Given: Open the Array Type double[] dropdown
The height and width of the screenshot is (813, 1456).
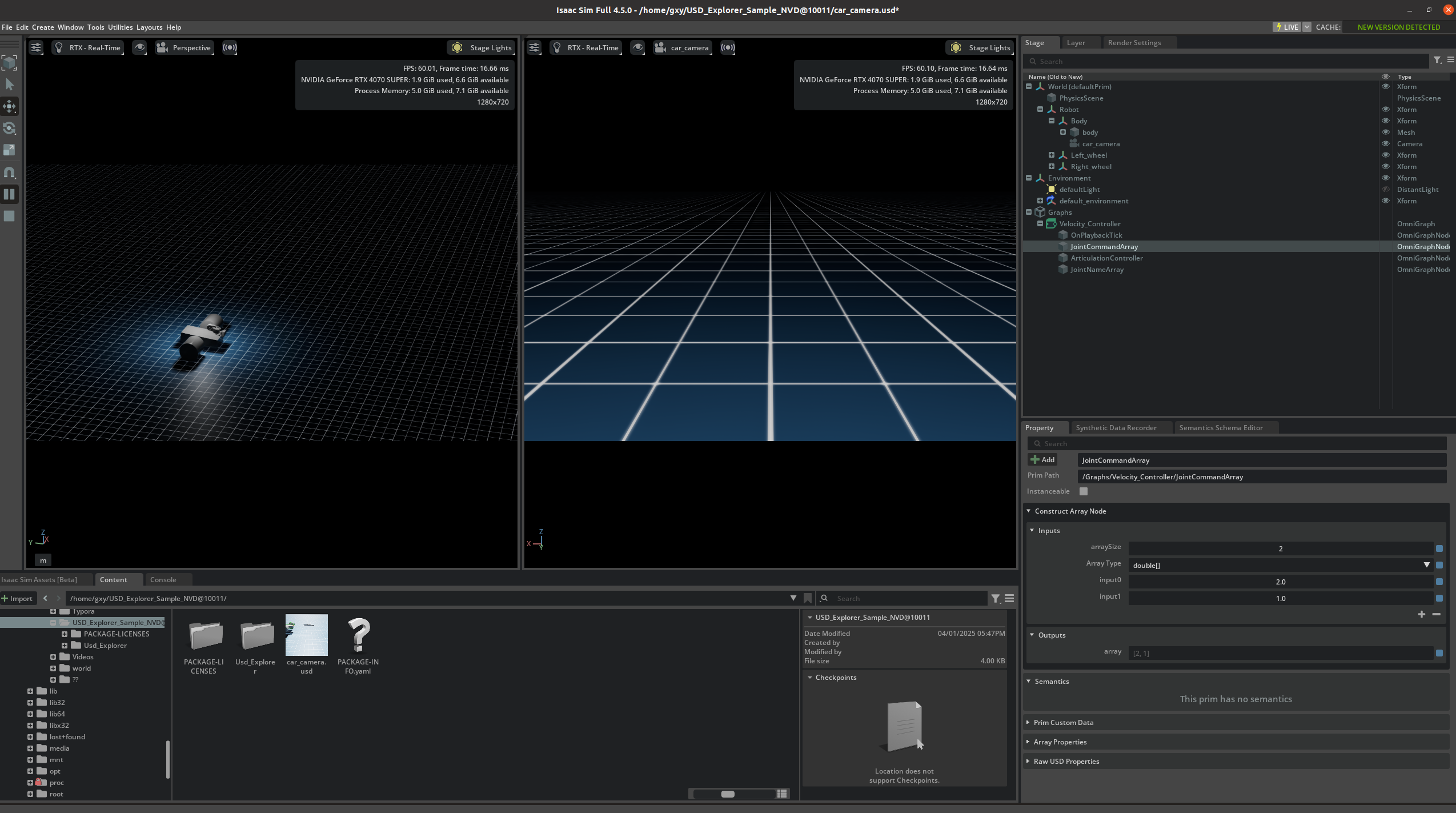Looking at the screenshot, I should click(x=1279, y=565).
